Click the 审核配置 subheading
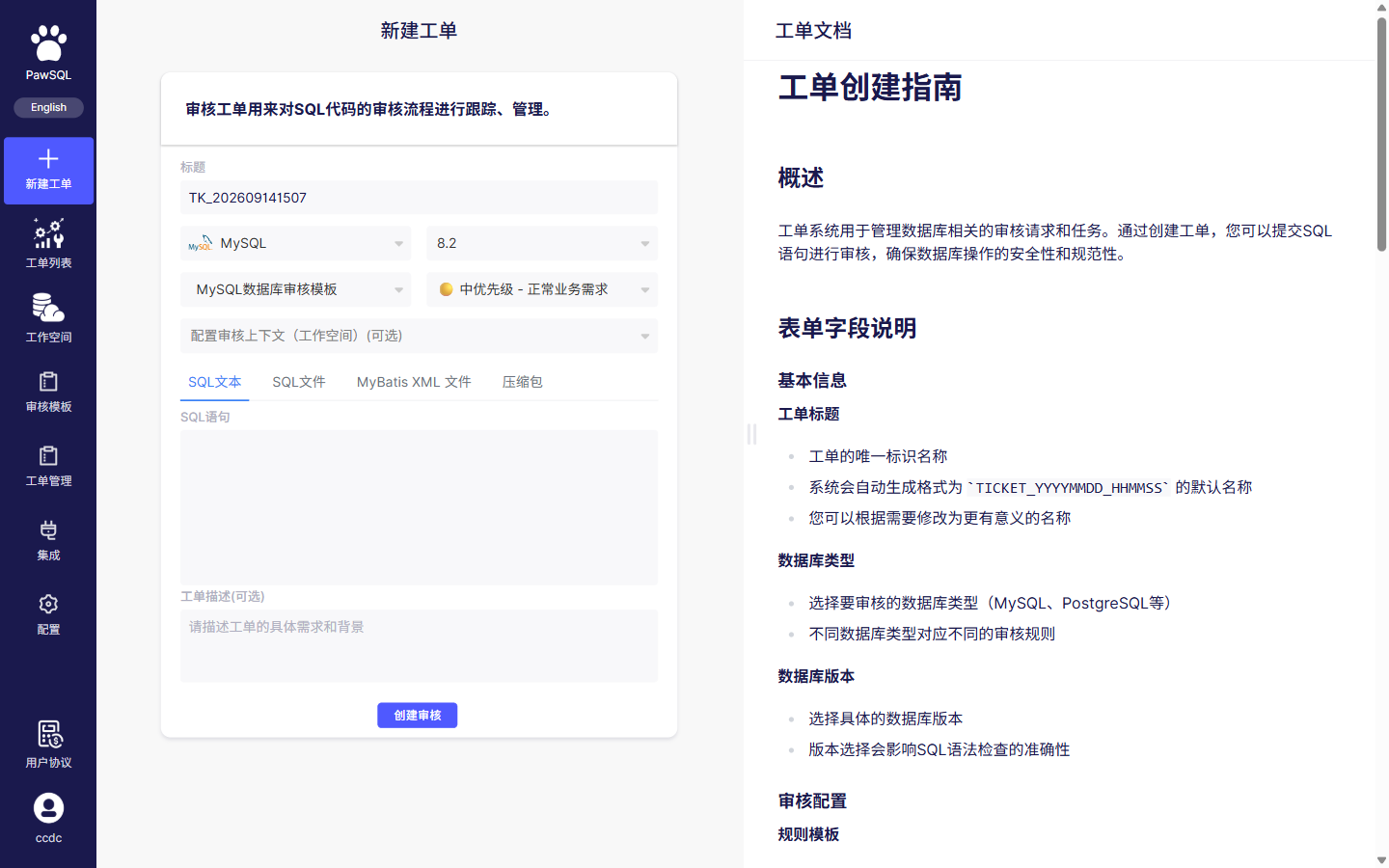 (812, 801)
